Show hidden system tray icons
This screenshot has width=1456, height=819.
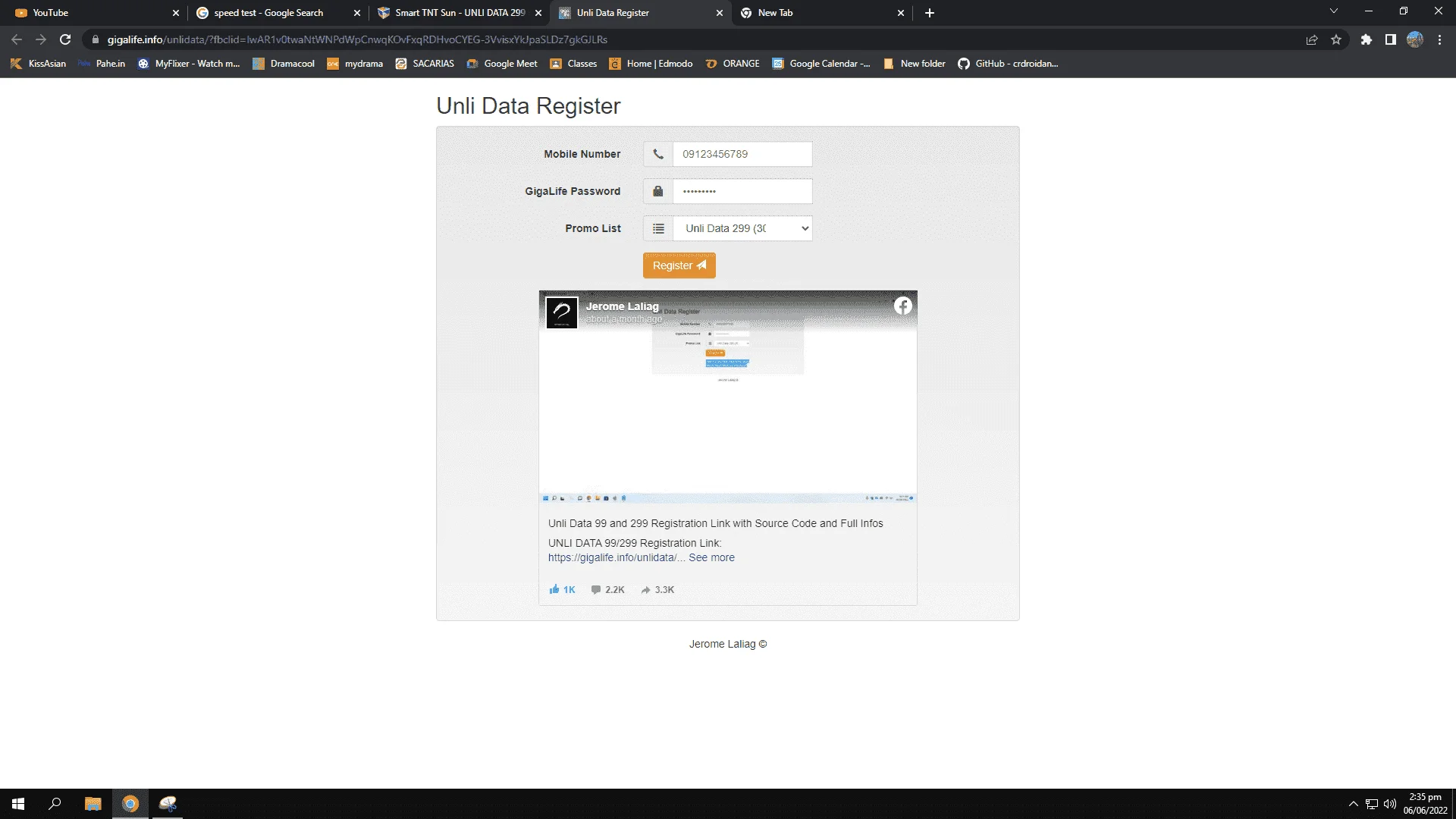[x=1353, y=804]
